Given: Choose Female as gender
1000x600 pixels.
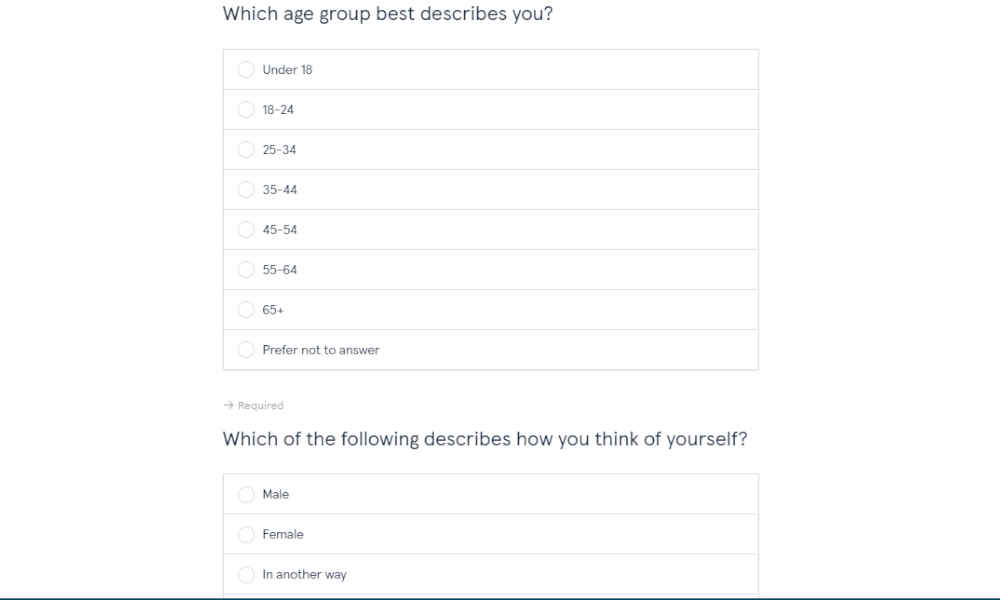Looking at the screenshot, I should point(246,534).
